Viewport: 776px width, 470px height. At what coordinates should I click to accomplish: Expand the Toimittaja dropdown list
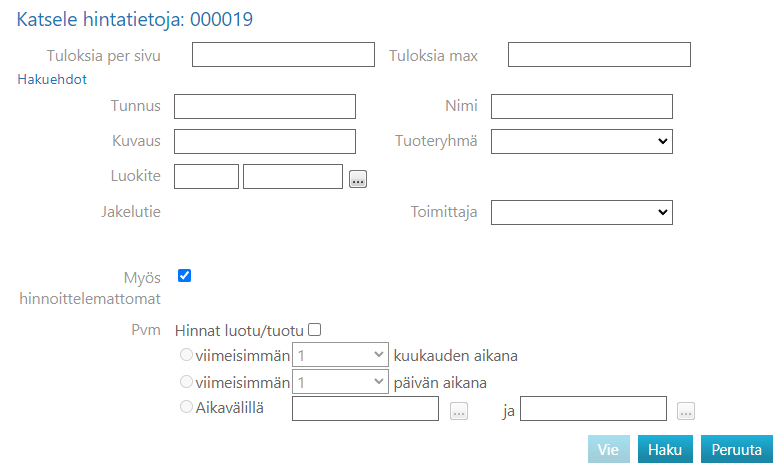tap(581, 212)
